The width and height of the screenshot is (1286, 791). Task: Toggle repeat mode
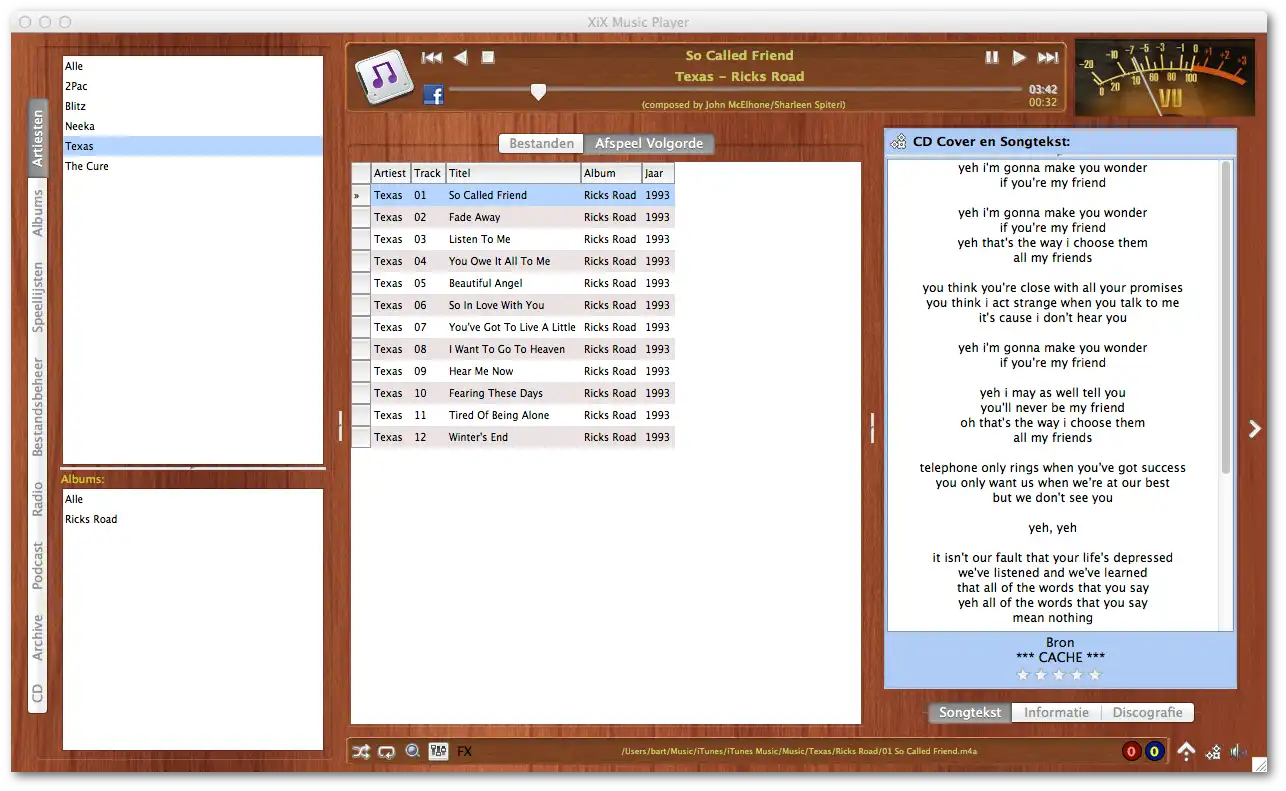pos(387,752)
